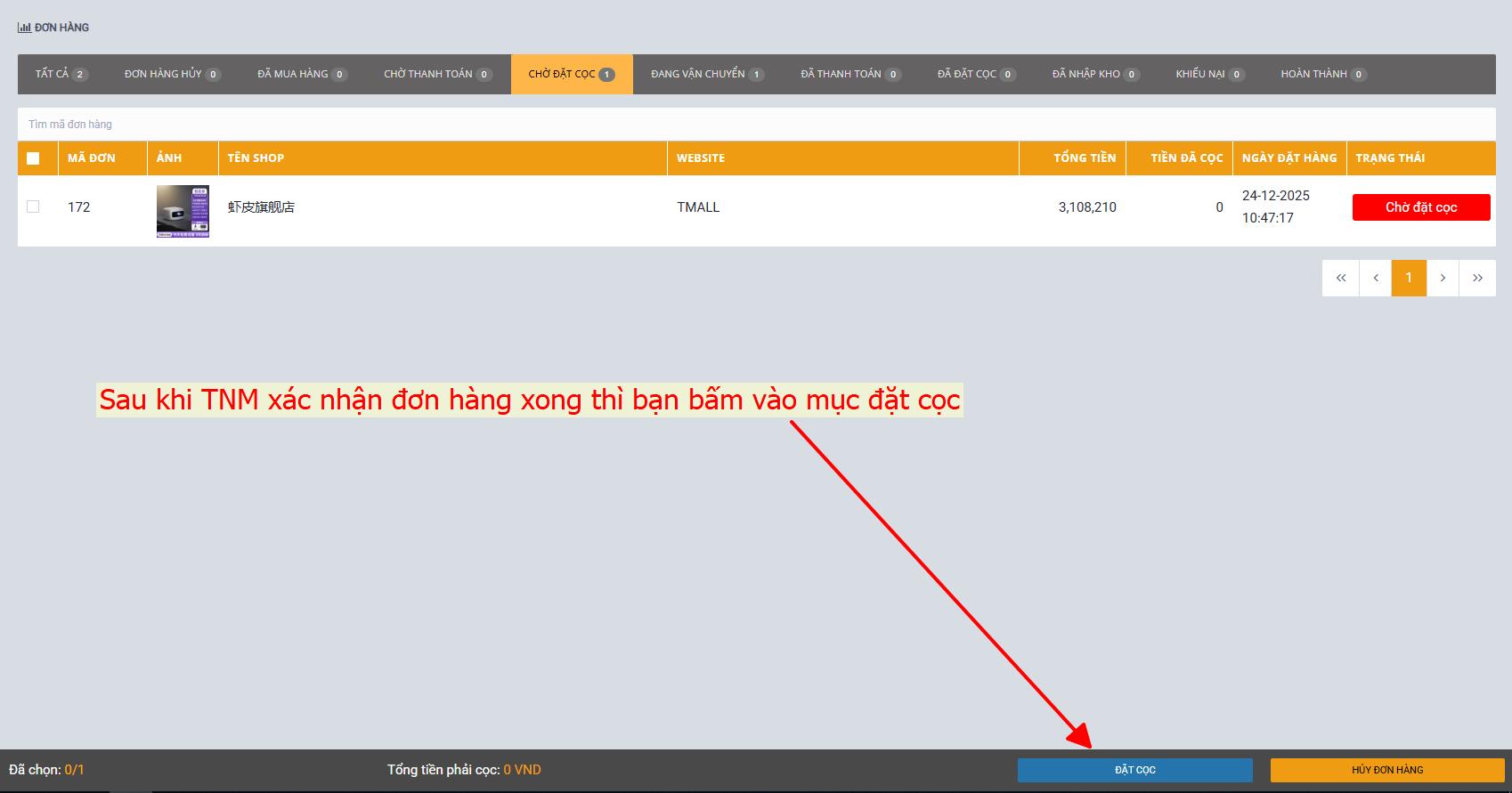Click the HỦY ĐƠN HÀNG button
The image size is (1512, 793).
click(x=1386, y=770)
